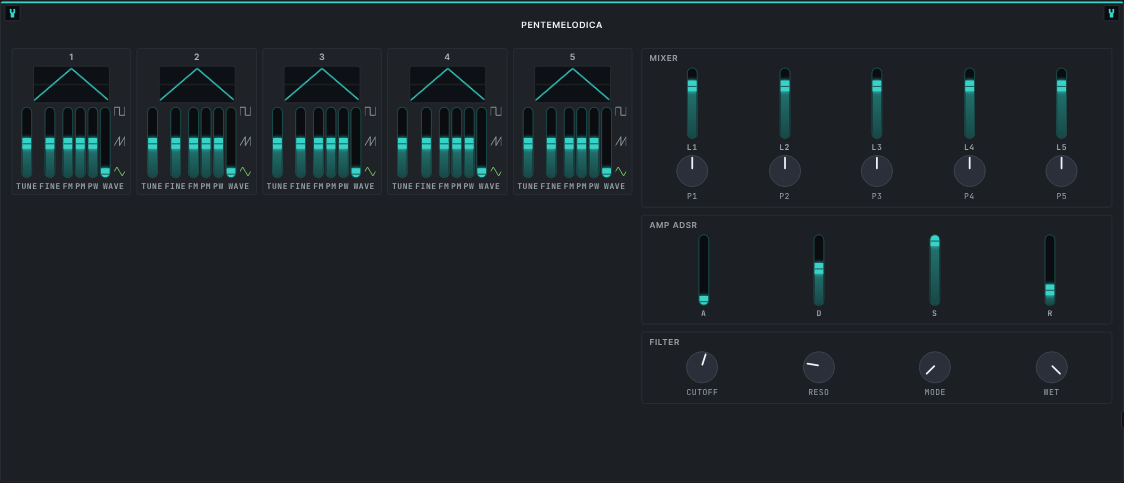Screen dimensions: 1124x483
Task: Select sine wave icon for oscillator 1
Action: [x=120, y=171]
